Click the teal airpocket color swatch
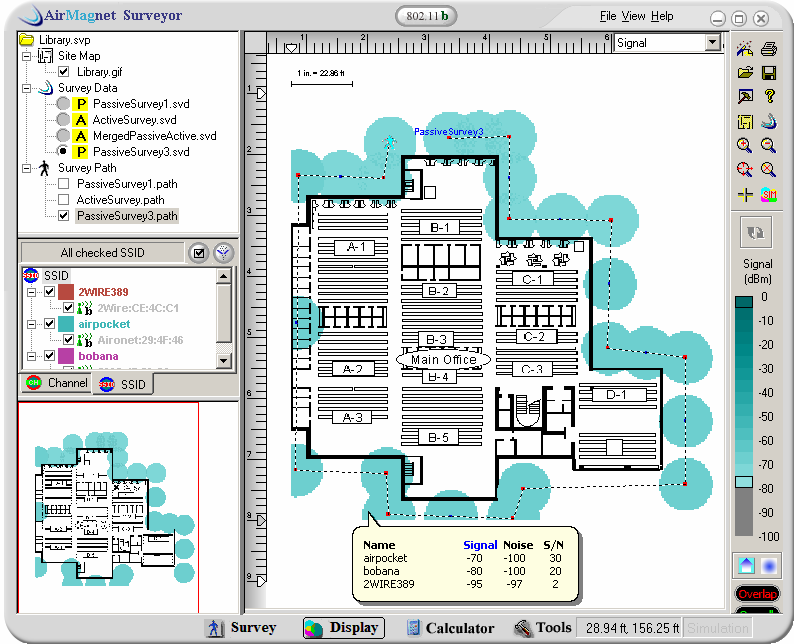The height and width of the screenshot is (644, 794). (66, 324)
